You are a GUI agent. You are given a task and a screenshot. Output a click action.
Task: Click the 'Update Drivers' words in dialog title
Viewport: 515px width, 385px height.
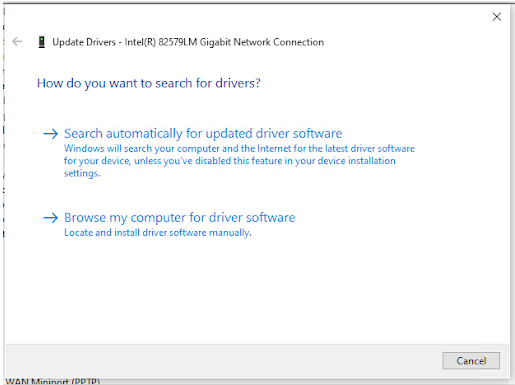[84, 42]
